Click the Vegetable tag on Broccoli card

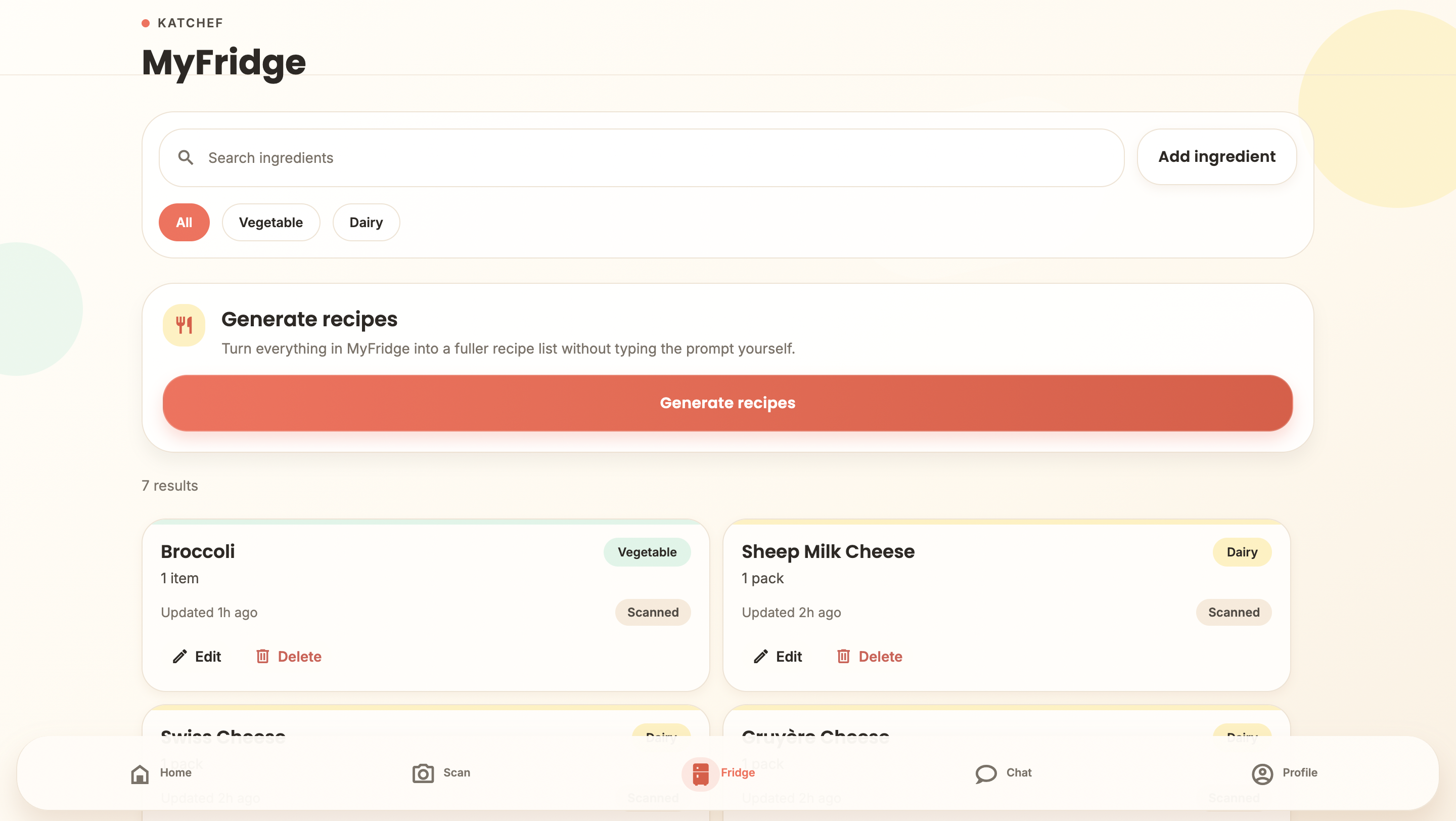(647, 552)
